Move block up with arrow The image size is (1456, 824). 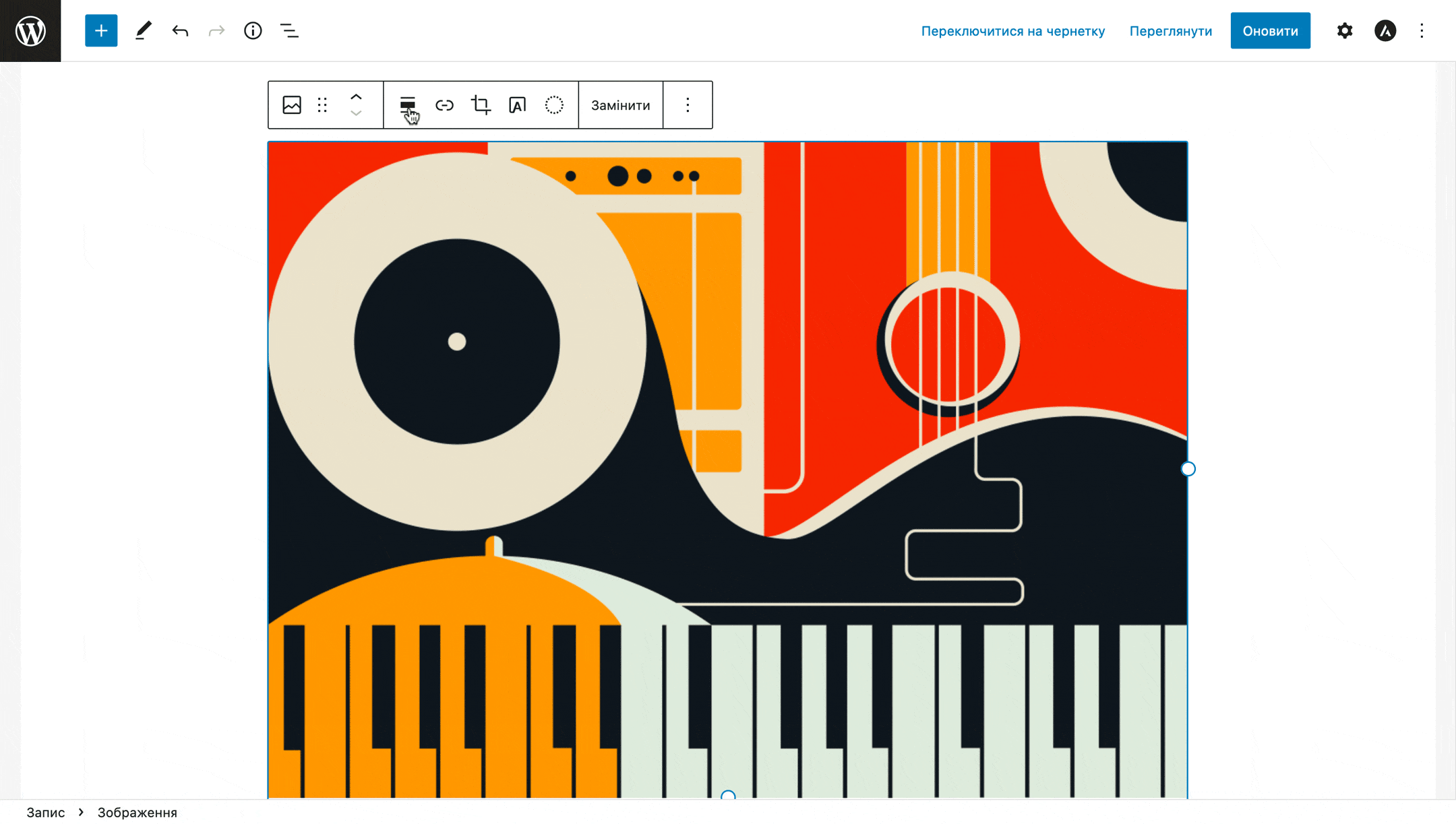[356, 97]
